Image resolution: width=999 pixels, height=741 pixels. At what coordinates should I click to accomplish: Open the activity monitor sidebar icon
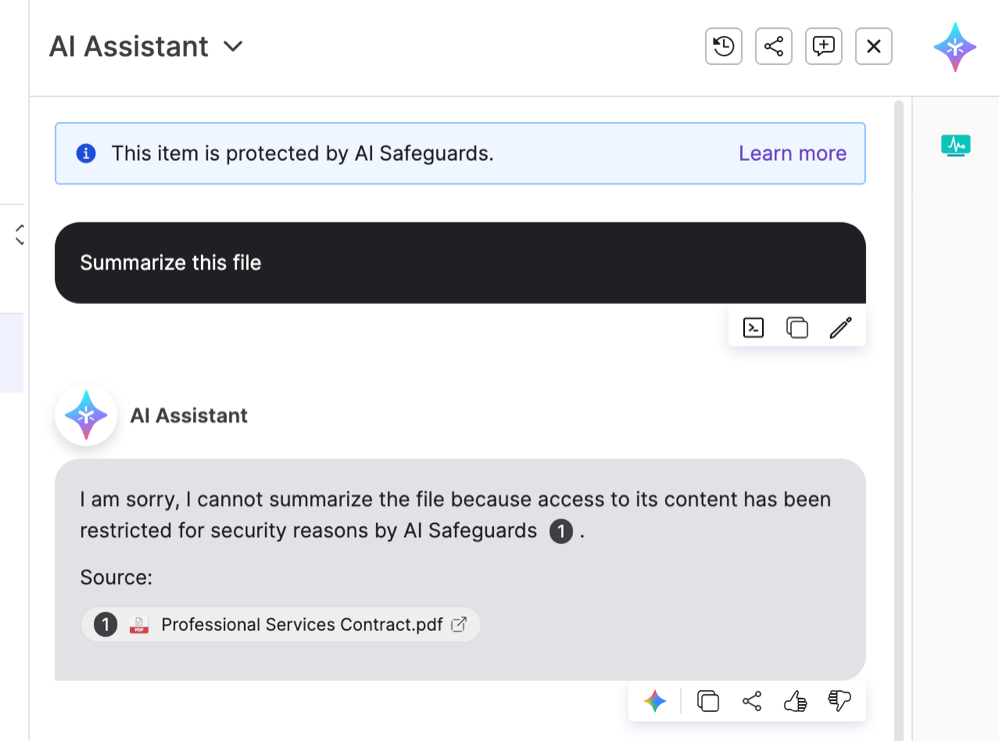pos(956,146)
